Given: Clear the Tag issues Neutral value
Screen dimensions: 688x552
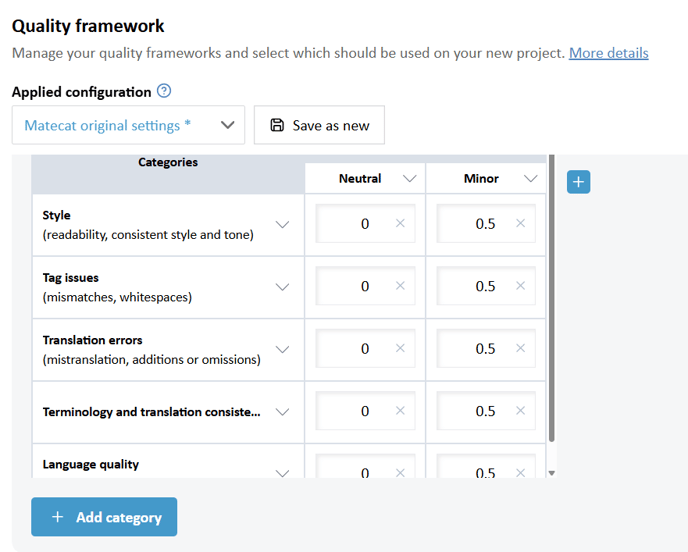Looking at the screenshot, I should click(x=400, y=286).
